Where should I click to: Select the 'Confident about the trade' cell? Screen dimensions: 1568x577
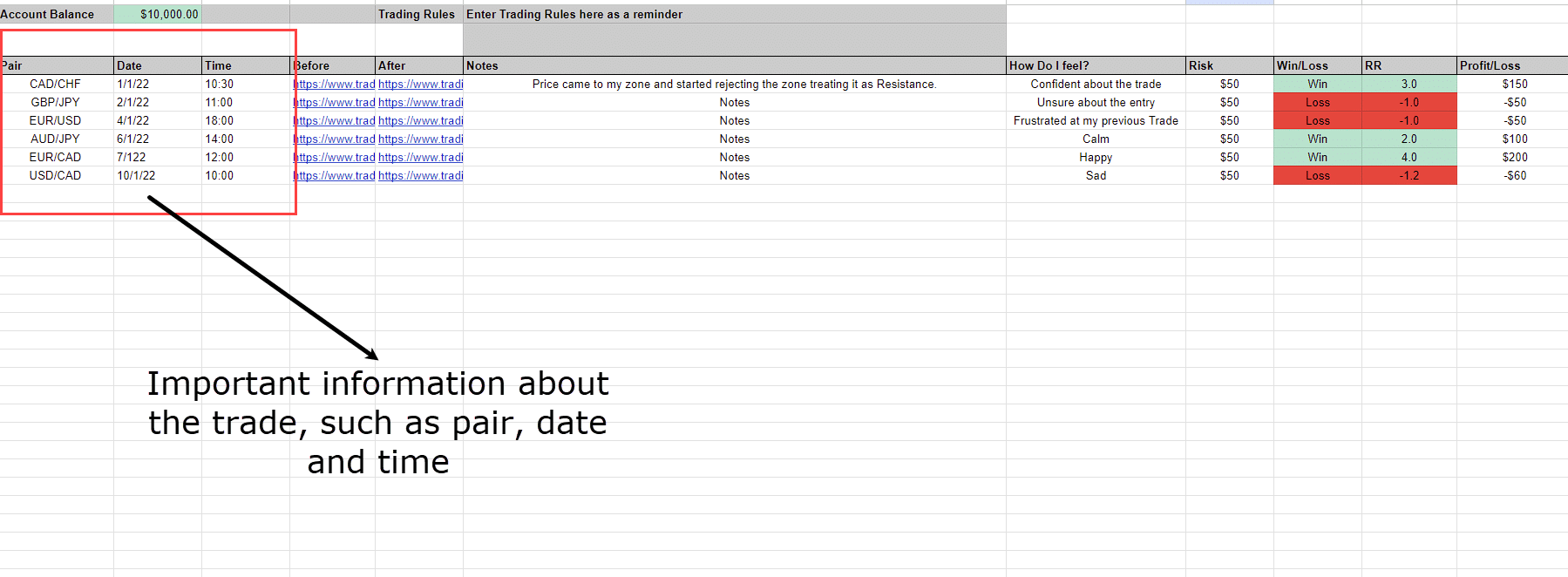pos(1095,85)
